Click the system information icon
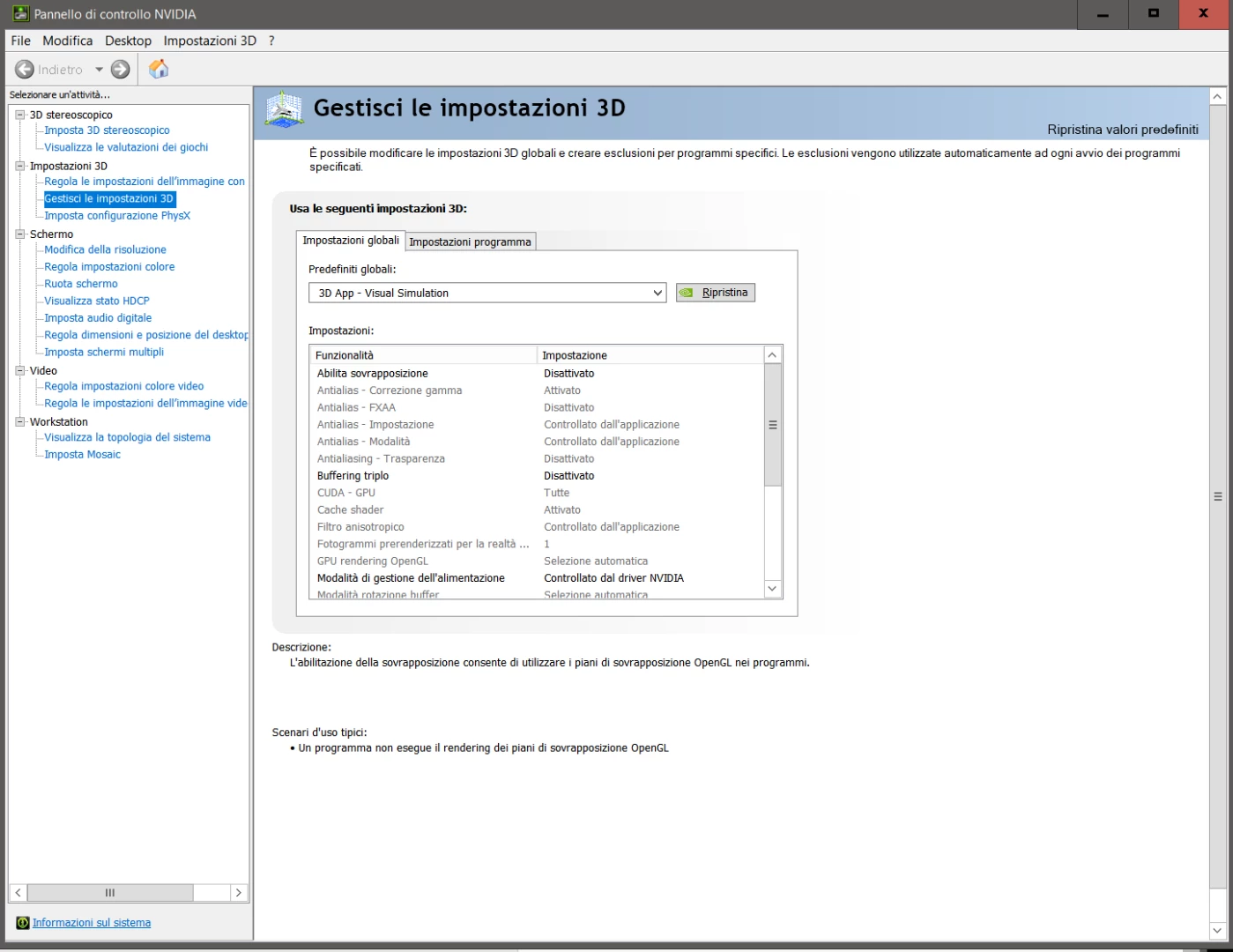Screen dimensions: 1233x952 click(23, 923)
